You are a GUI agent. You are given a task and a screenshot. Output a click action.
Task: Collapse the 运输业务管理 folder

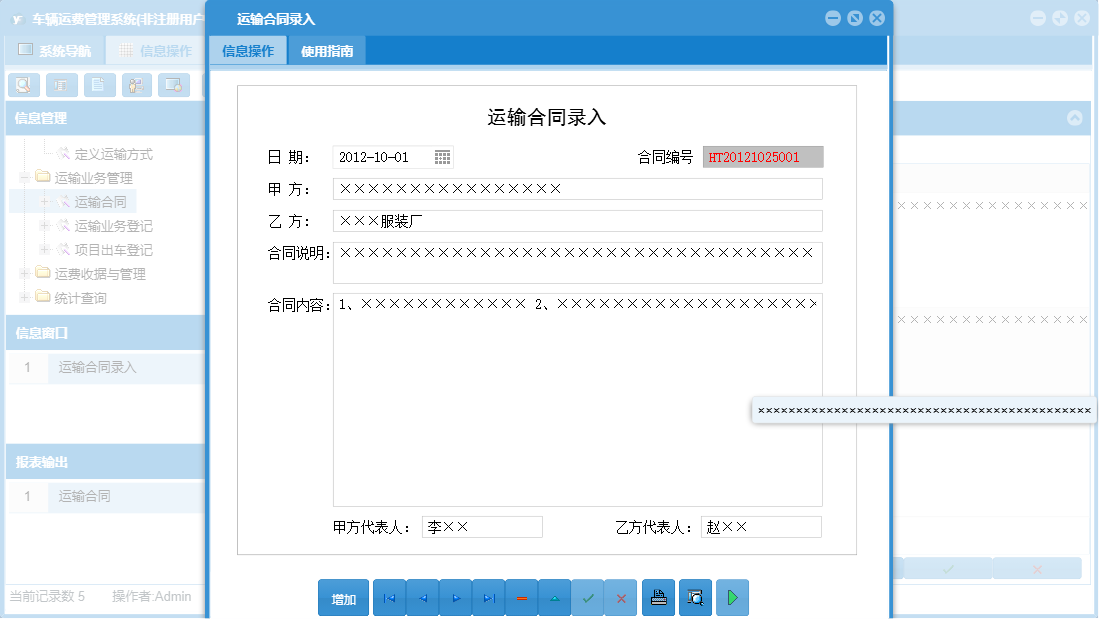tap(24, 178)
